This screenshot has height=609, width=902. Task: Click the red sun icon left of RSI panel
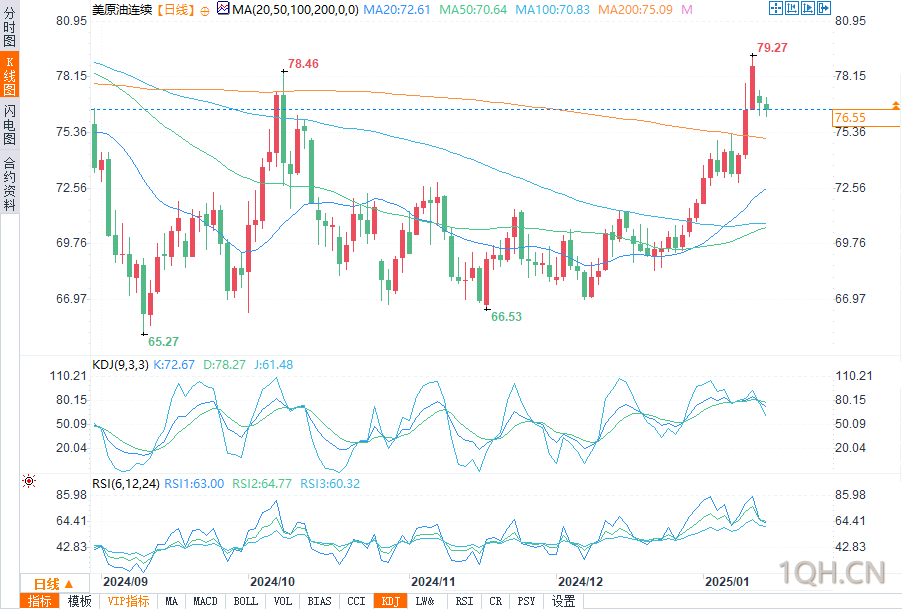[x=29, y=481]
